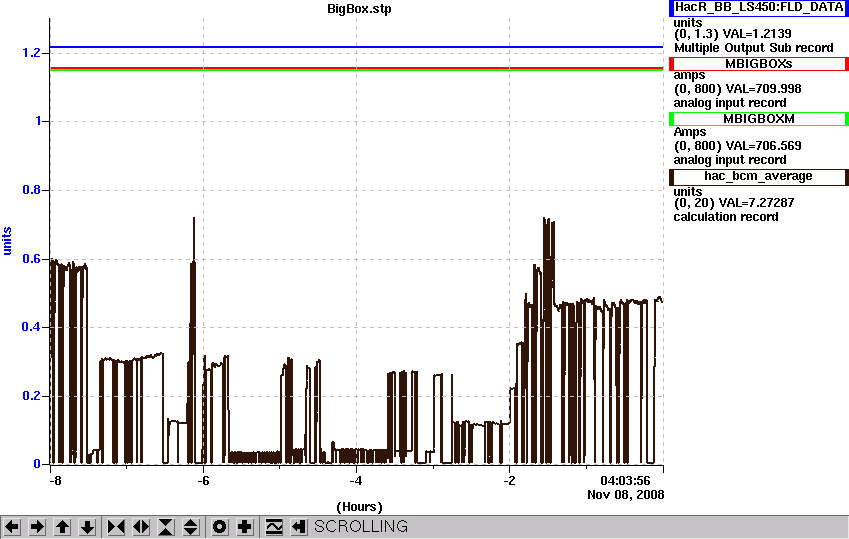This screenshot has width=849, height=539.
Task: Click the -6 x-axis tick label
Action: click(x=203, y=481)
